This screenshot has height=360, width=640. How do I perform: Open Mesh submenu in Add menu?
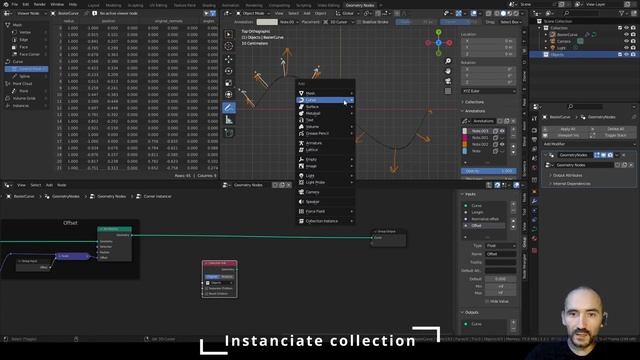coord(325,93)
